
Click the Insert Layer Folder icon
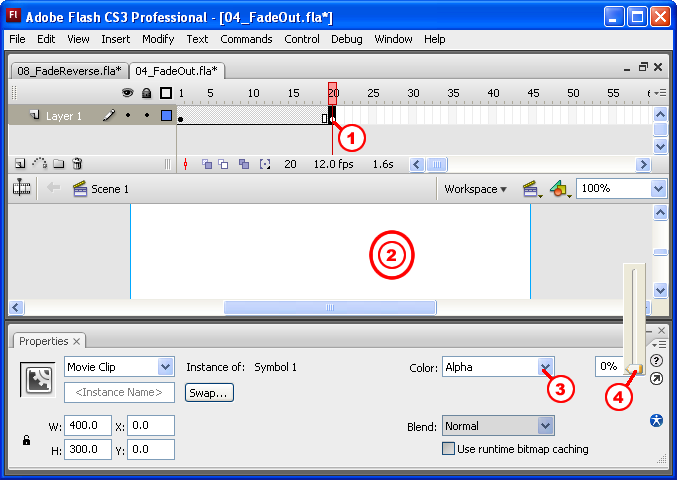(59, 164)
